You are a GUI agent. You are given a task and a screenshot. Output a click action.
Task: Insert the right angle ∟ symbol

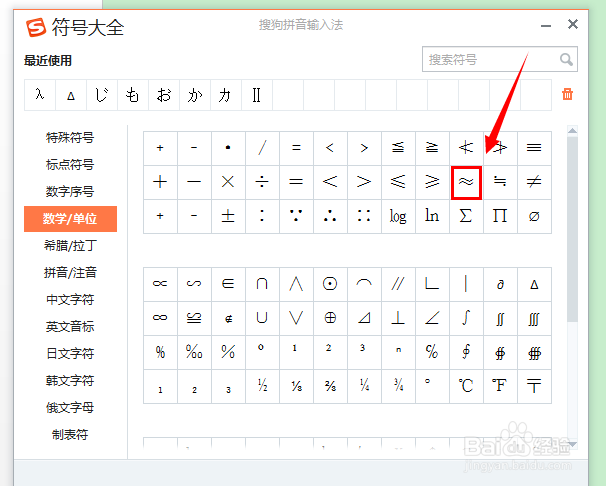click(432, 284)
